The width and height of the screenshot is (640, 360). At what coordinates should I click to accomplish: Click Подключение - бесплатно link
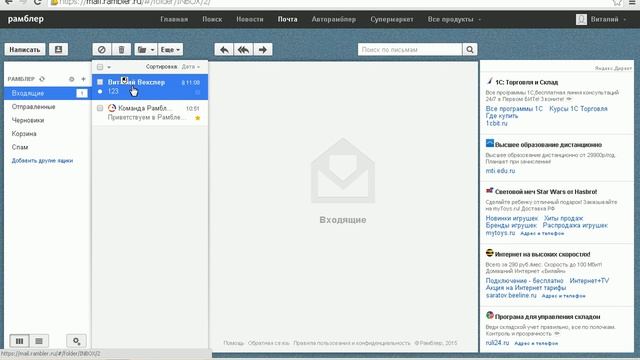tap(524, 281)
